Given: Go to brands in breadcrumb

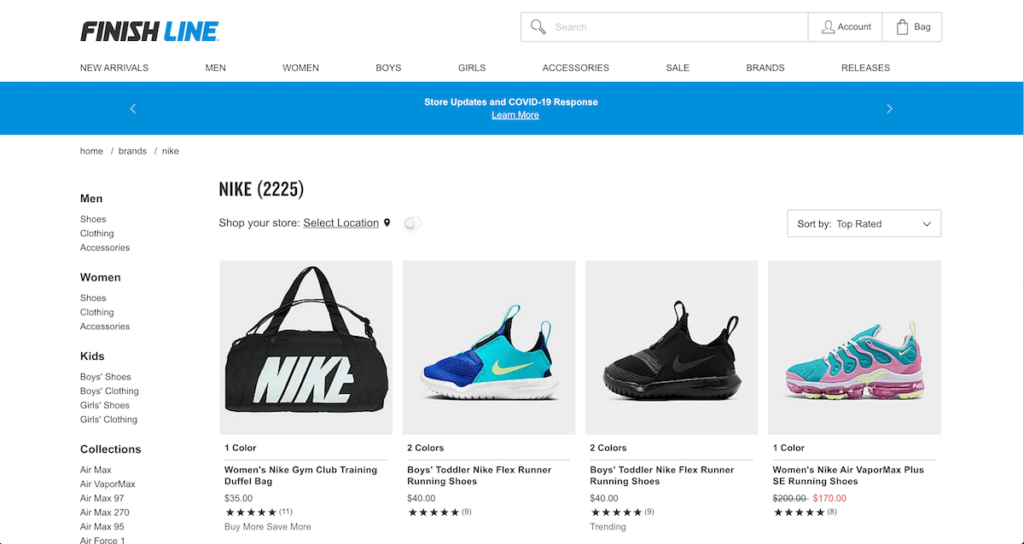Looking at the screenshot, I should [x=133, y=151].
